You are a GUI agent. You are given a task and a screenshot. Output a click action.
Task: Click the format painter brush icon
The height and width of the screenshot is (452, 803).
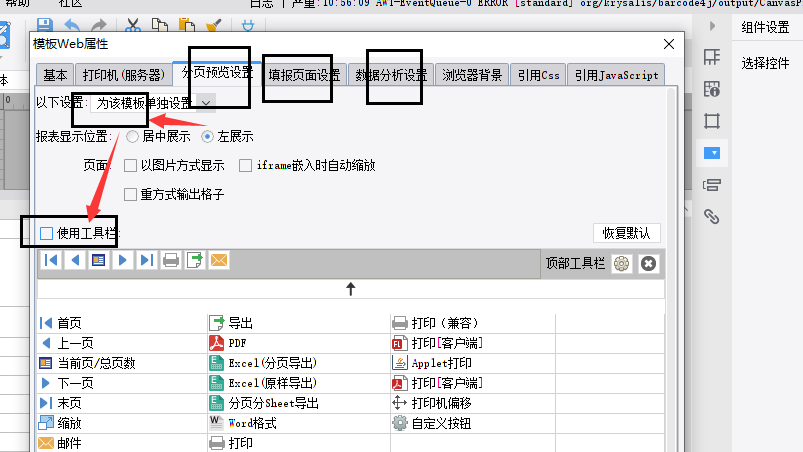214,25
